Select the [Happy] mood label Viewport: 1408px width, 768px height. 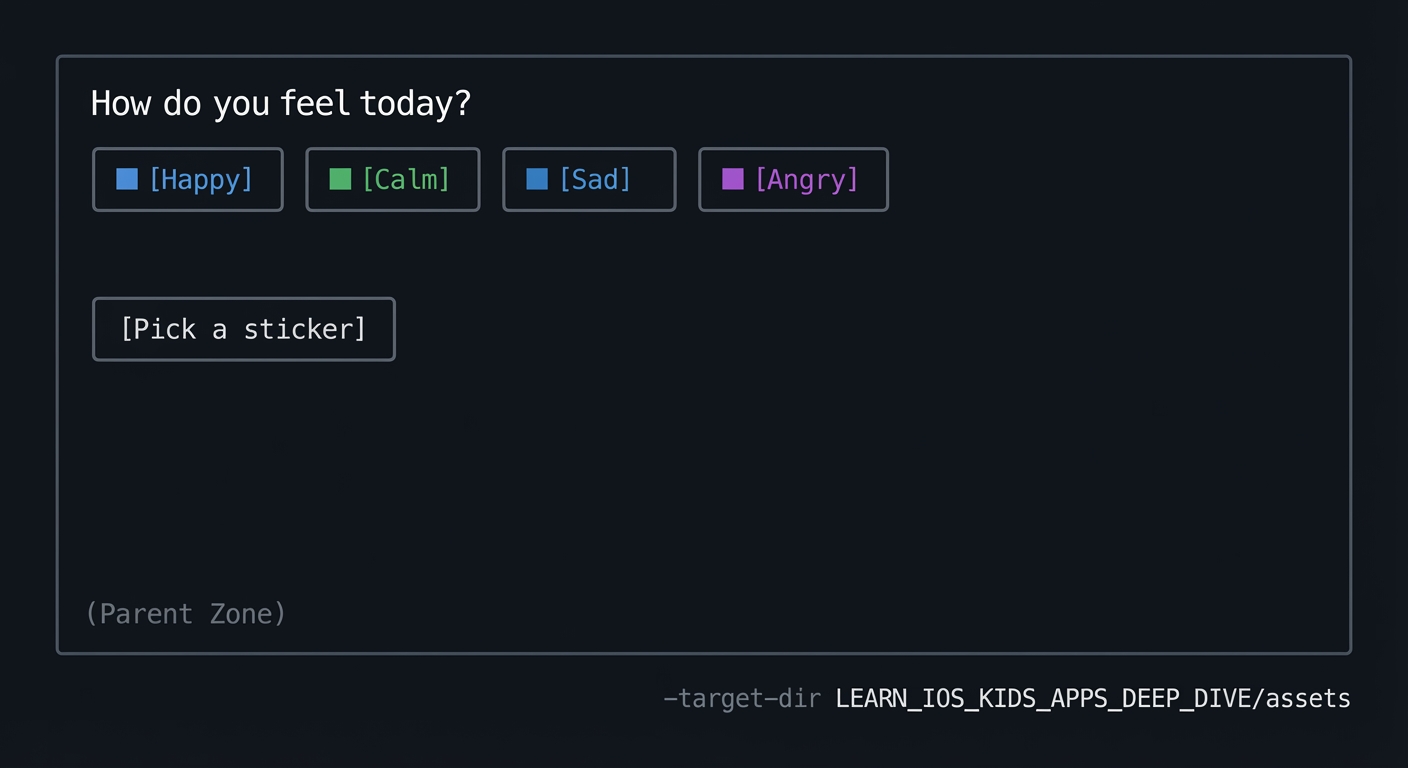coord(201,180)
